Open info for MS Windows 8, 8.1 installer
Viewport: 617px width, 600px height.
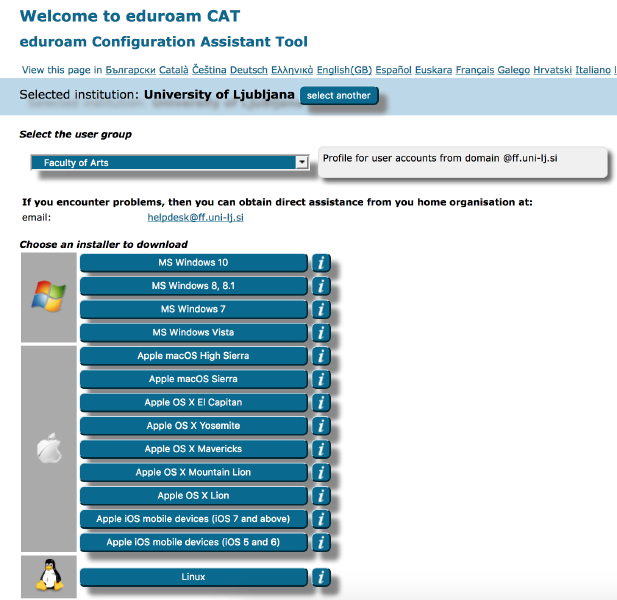click(321, 286)
